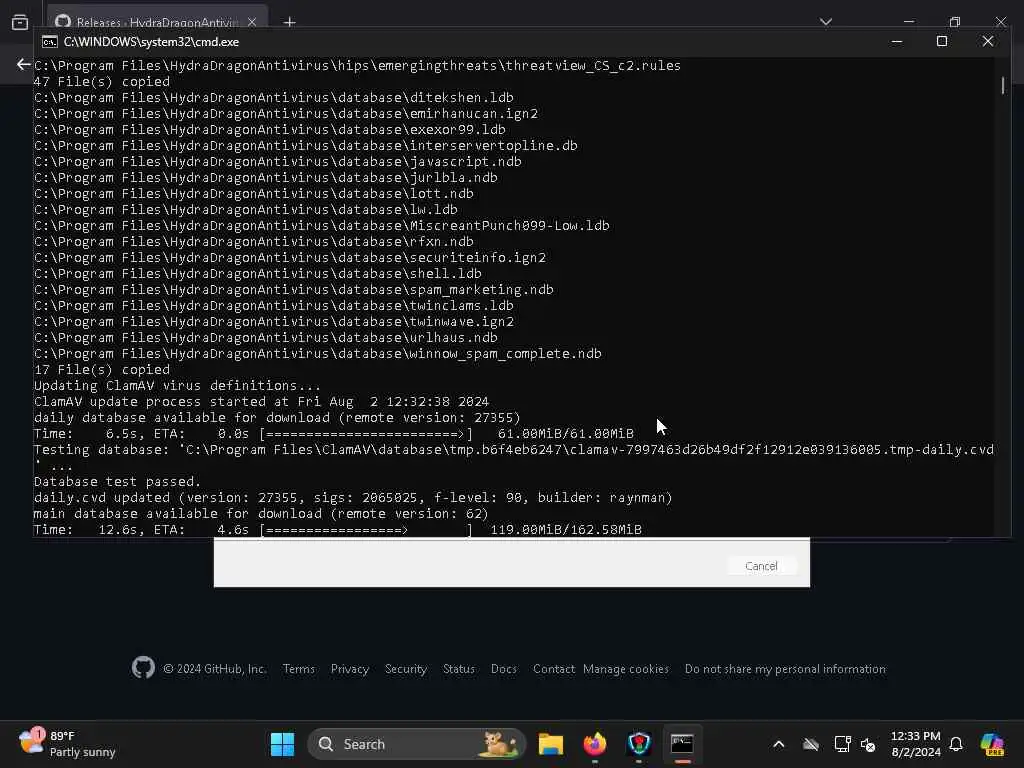Open Do not share my personal information
The height and width of the screenshot is (768, 1024).
pyautogui.click(x=785, y=669)
